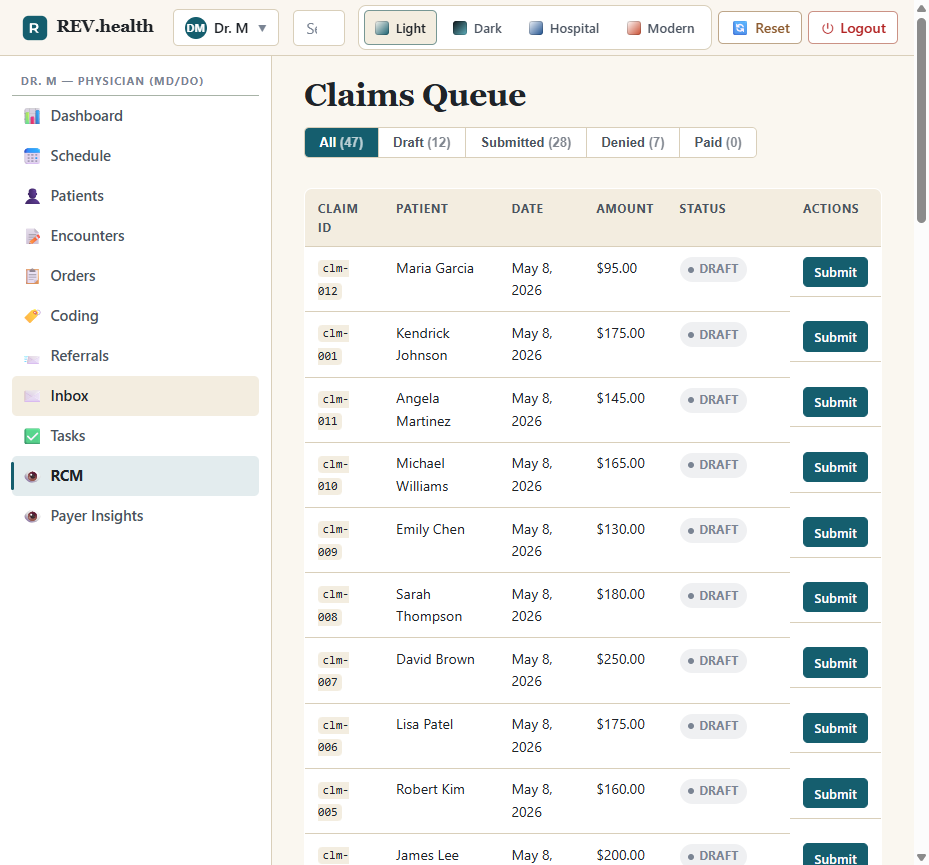Click the scrollbar down arrow
This screenshot has height=865, width=929.
pyautogui.click(x=921, y=857)
